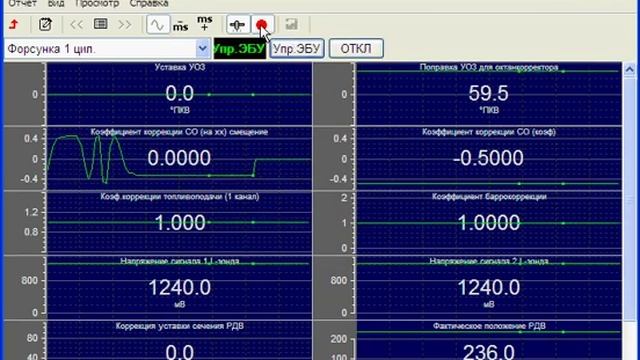Image resolution: width=640 pixels, height=360 pixels.
Task: Go to previous page with << icon
Action: (76, 24)
